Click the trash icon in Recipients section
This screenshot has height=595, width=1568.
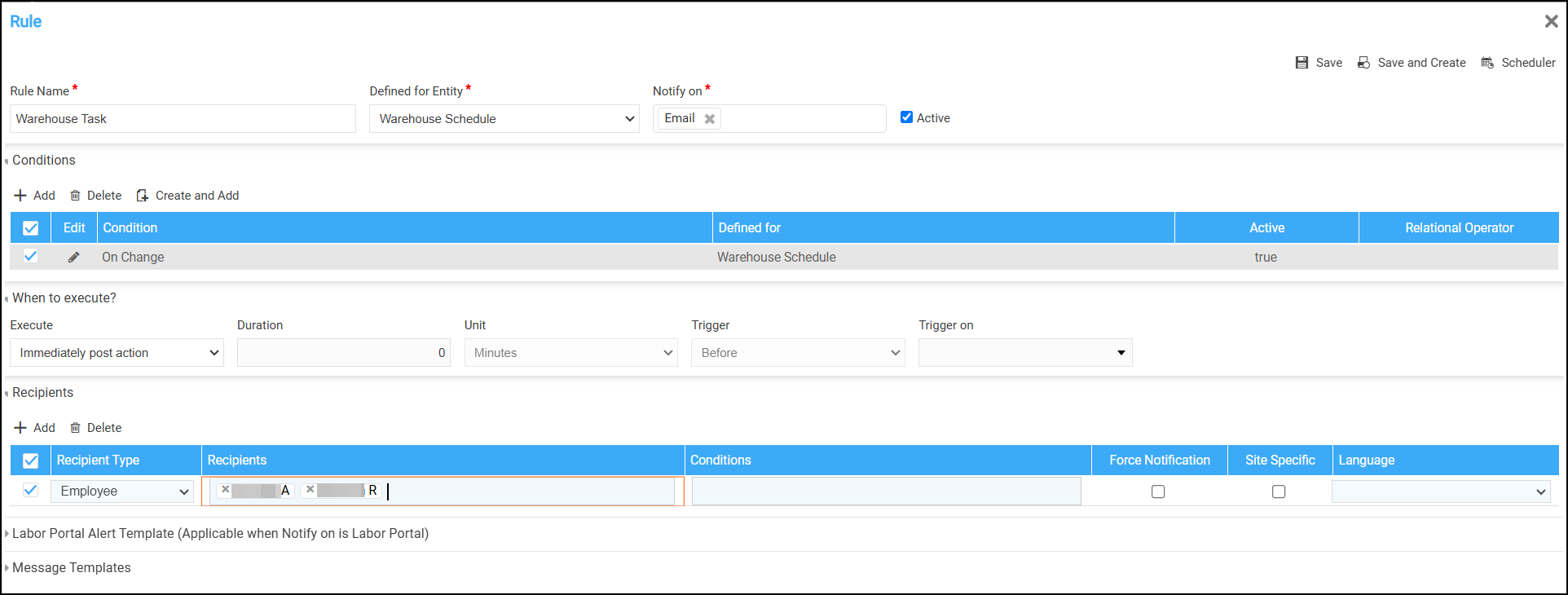(x=75, y=428)
